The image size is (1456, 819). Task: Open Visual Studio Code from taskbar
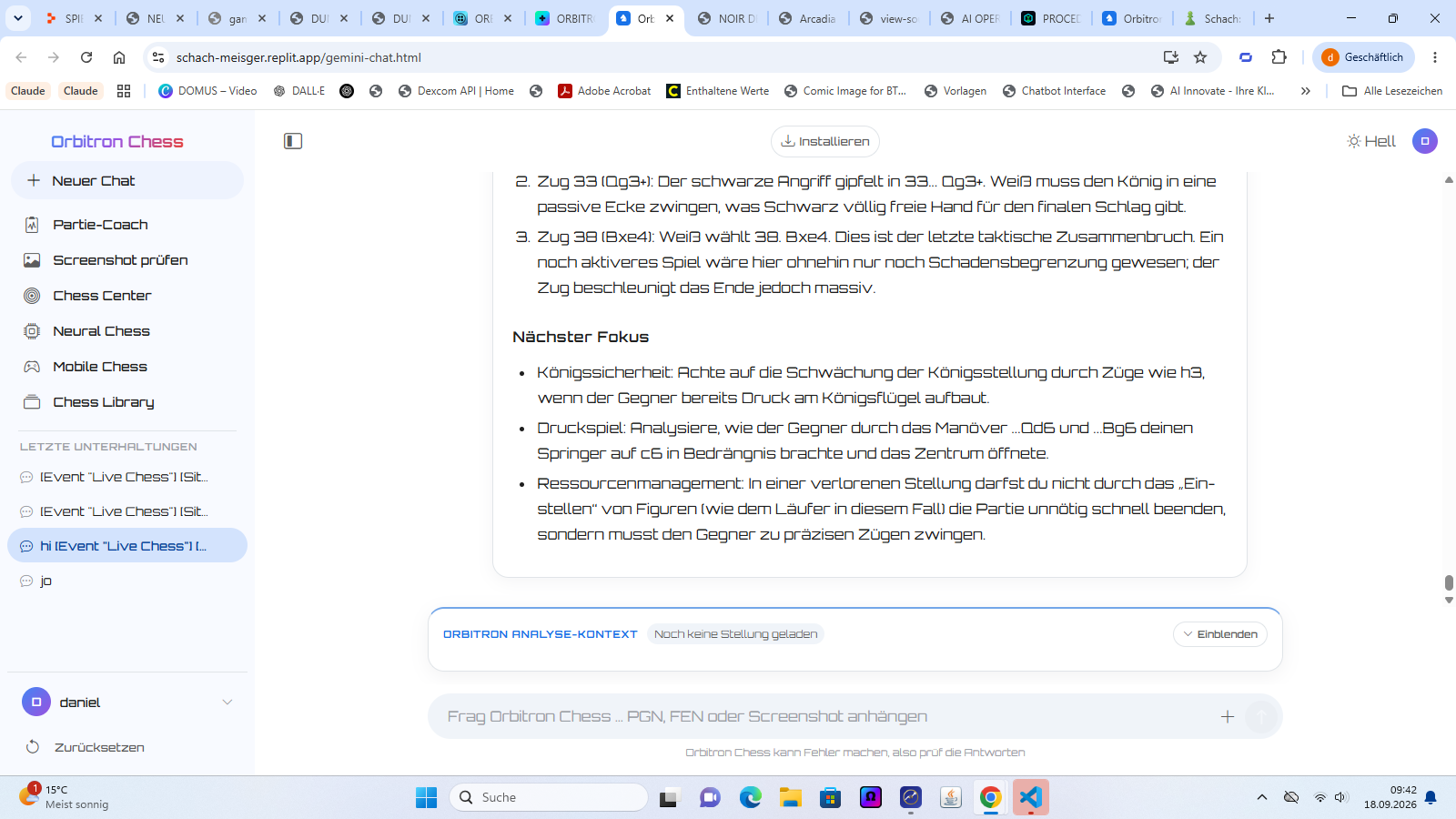pos(1031,797)
